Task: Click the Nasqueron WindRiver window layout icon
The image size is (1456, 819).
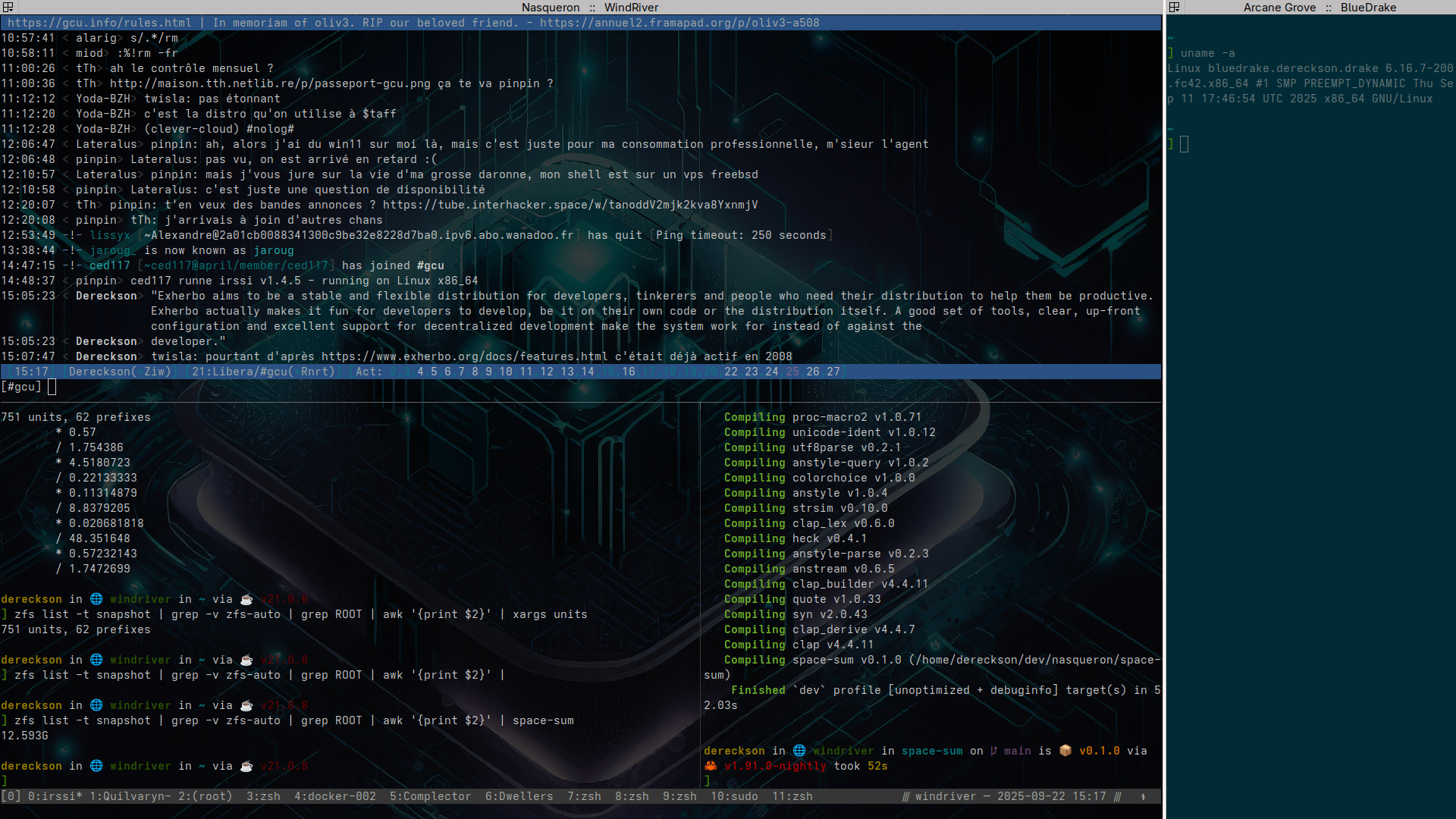Action: coord(8,7)
